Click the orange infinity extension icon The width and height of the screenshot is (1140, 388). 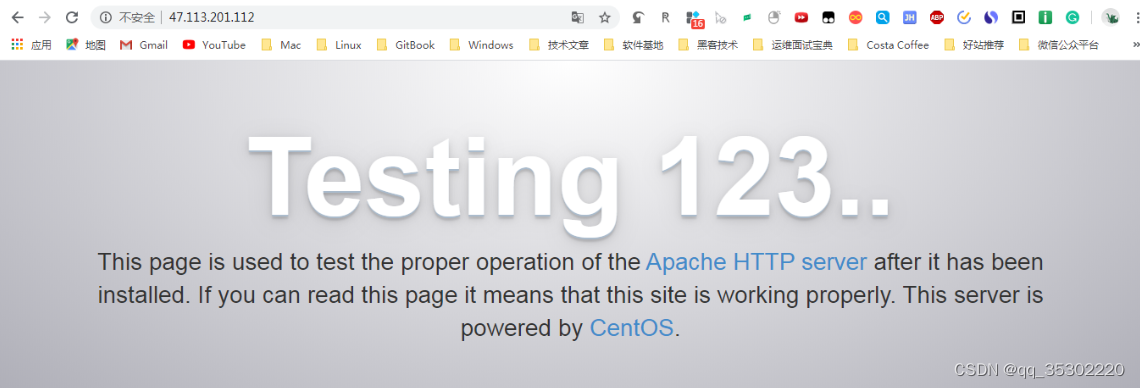856,17
